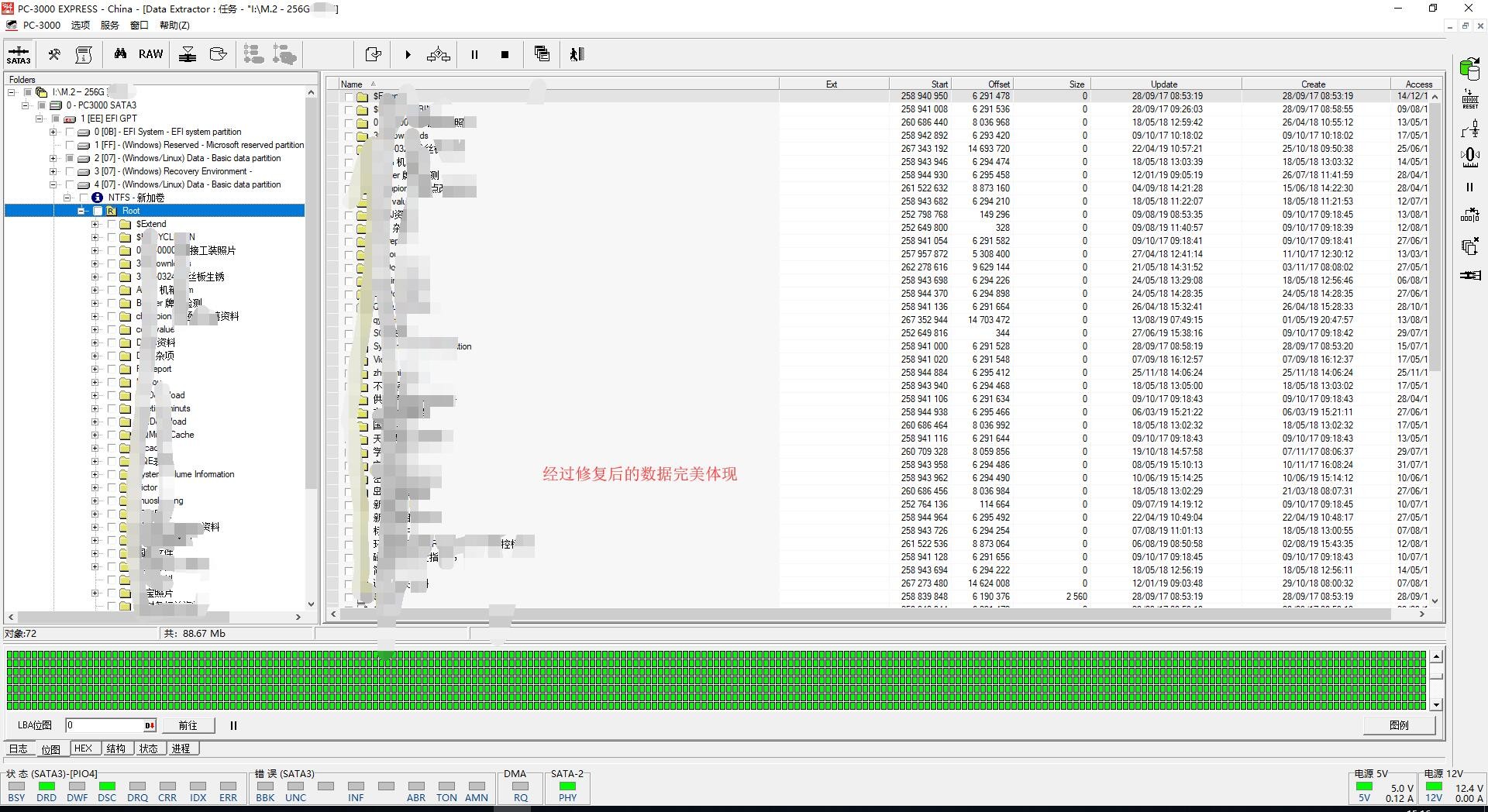Click the binoculars search icon
Image resolution: width=1488 pixels, height=812 pixels.
tap(120, 54)
